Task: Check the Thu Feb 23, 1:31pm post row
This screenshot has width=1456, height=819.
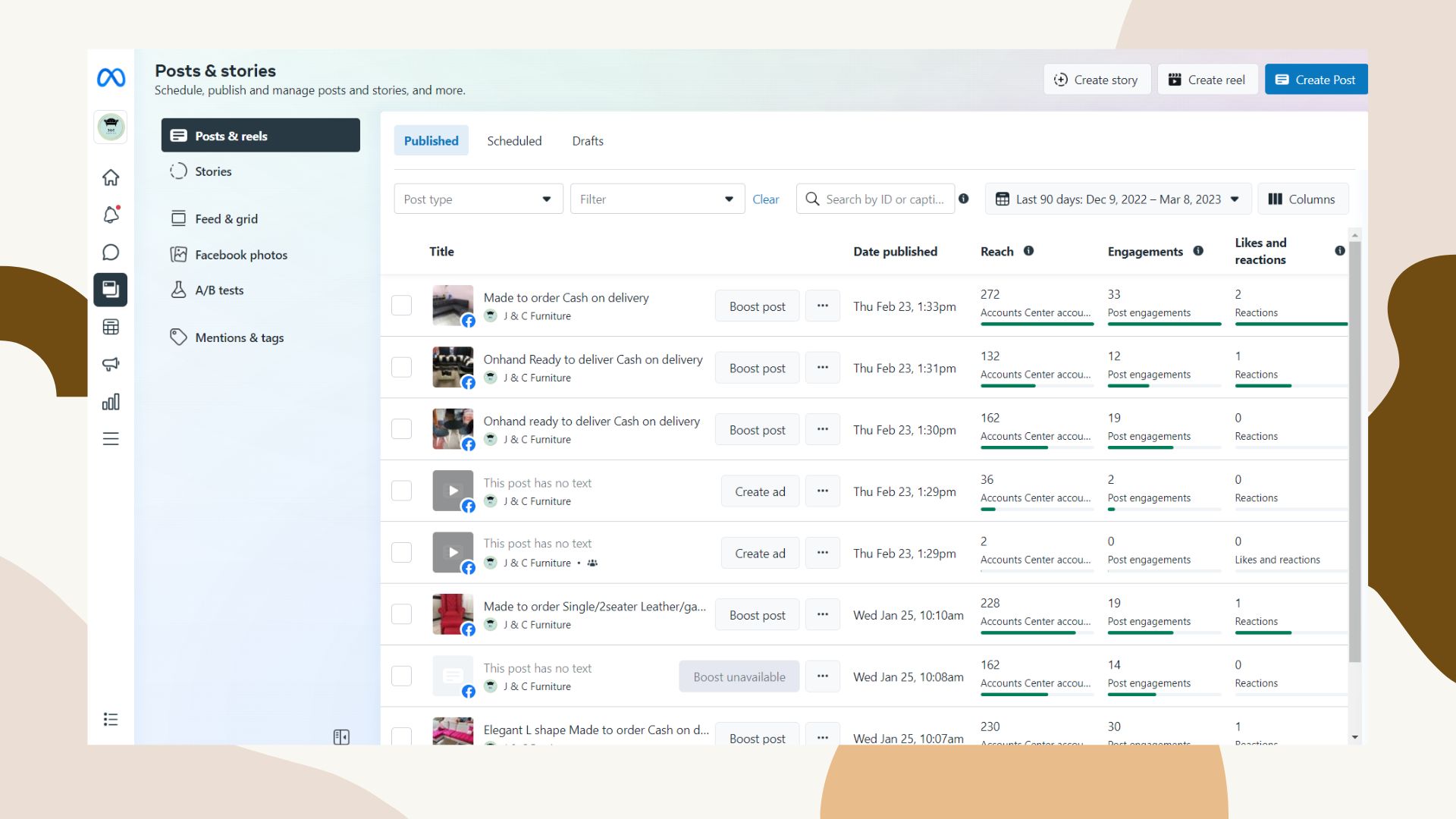Action: pos(401,368)
